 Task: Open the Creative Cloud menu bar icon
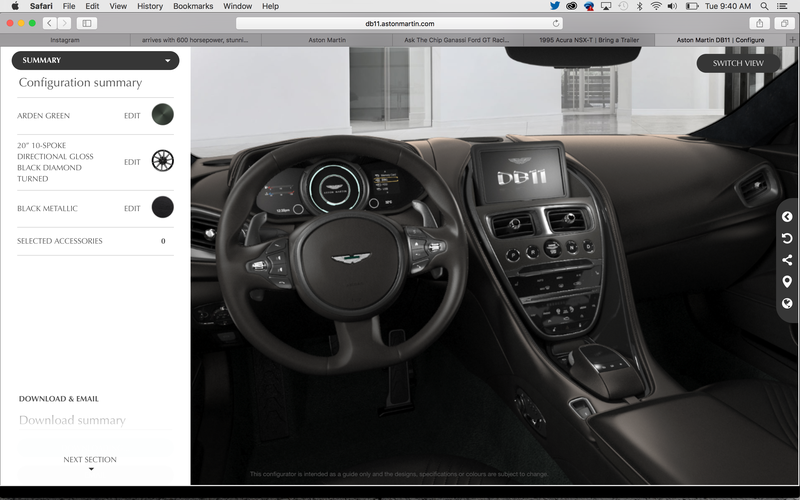click(x=571, y=6)
